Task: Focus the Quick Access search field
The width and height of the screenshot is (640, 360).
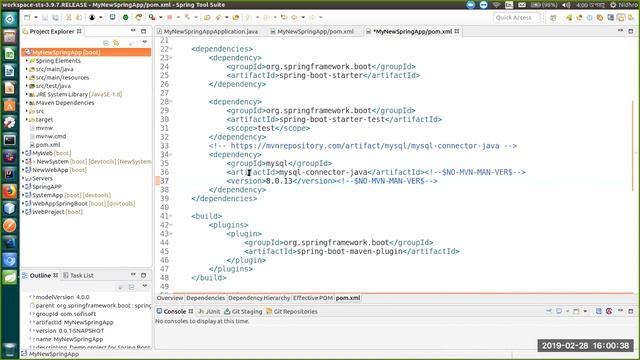Action: [516, 18]
